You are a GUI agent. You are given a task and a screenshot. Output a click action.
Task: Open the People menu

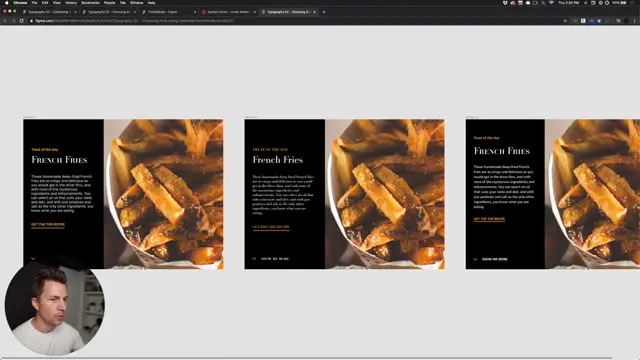[x=109, y=2]
